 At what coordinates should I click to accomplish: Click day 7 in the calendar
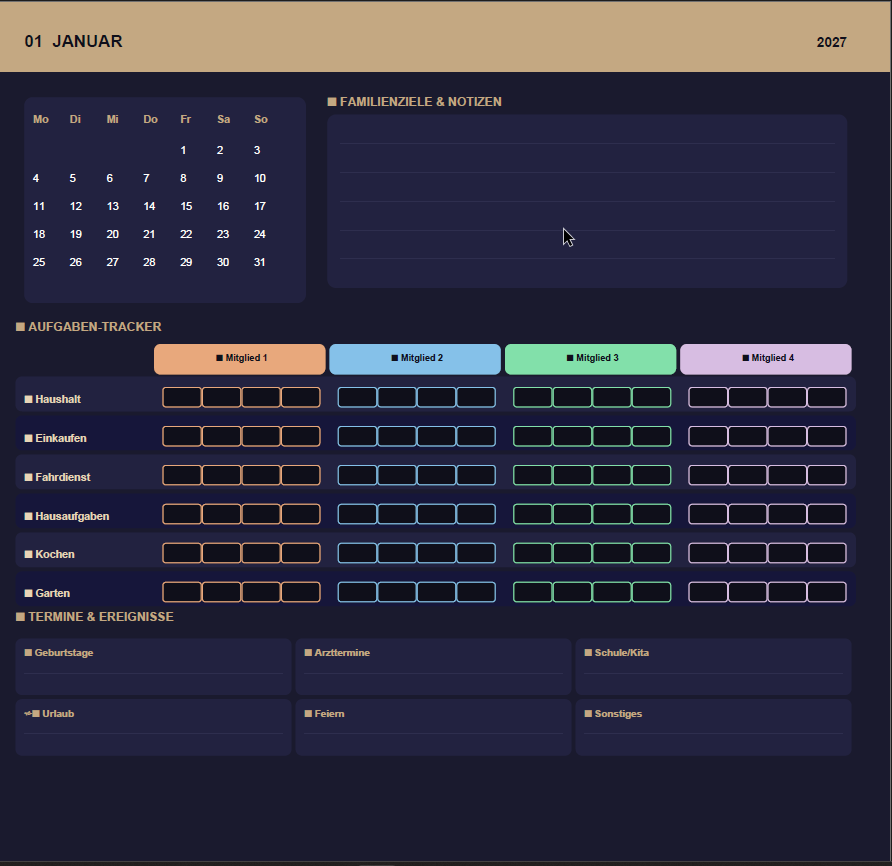(x=146, y=178)
